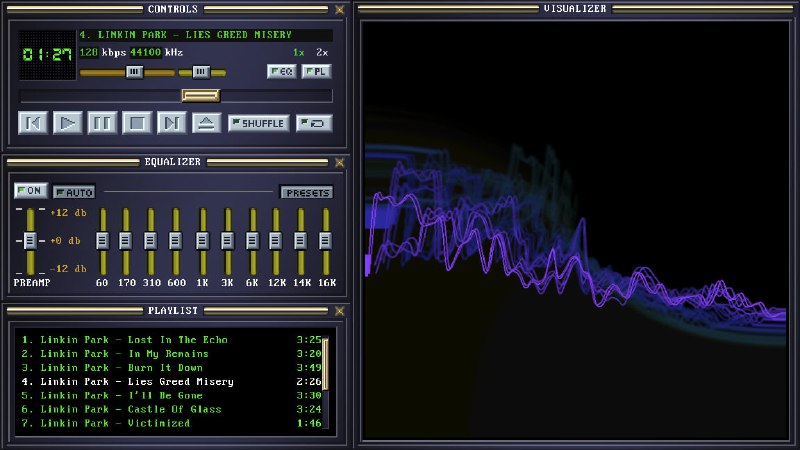
Task: Skip to the next track
Action: pos(172,123)
